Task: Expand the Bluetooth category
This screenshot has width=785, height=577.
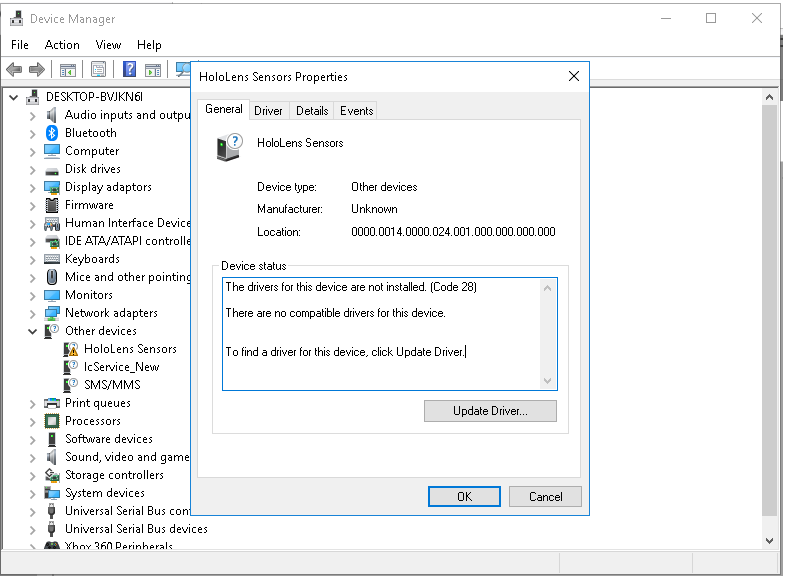Action: (x=33, y=134)
